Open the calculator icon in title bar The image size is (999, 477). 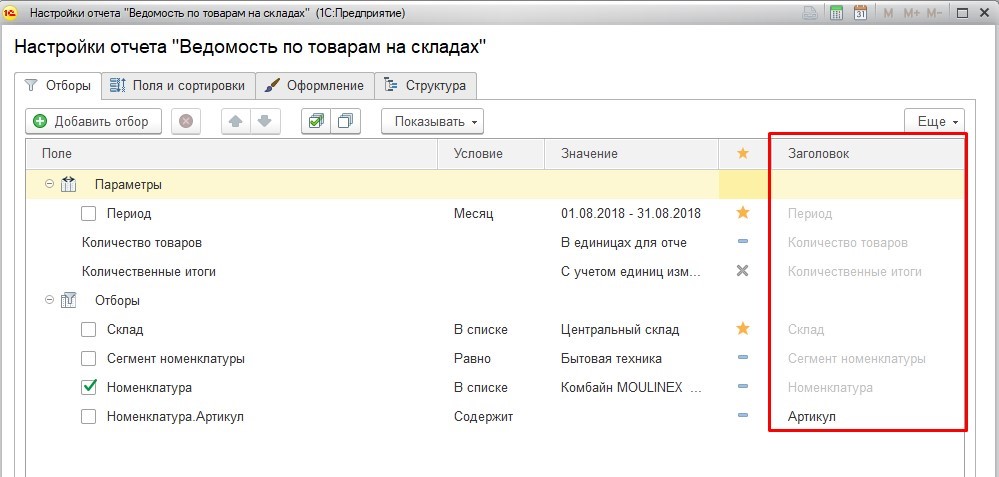835,13
